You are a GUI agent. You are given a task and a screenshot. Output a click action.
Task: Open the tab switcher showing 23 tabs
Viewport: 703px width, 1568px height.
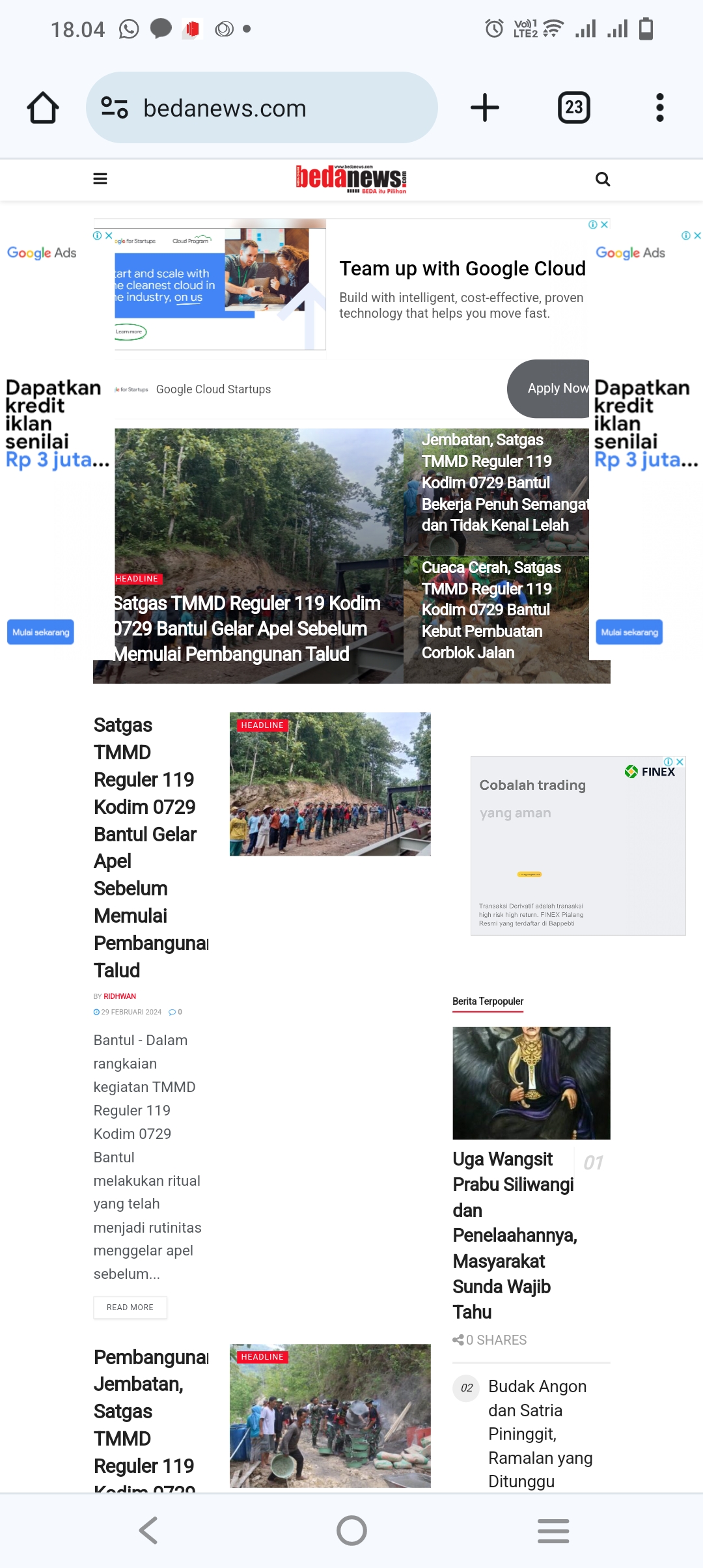pyautogui.click(x=574, y=108)
